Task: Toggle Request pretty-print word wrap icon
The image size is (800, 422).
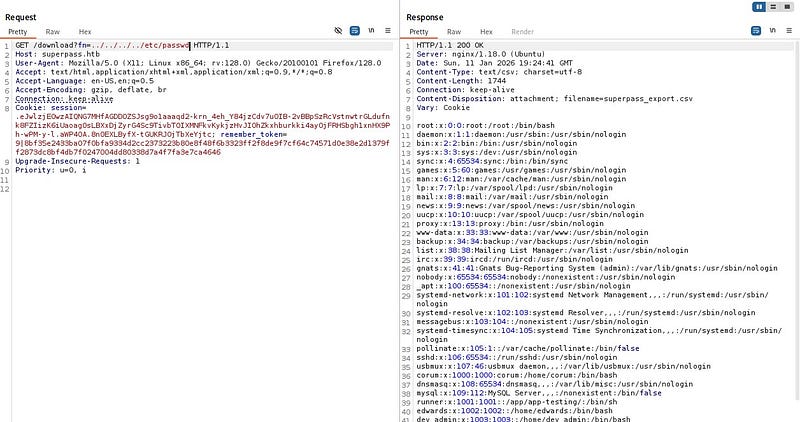Action: point(355,32)
